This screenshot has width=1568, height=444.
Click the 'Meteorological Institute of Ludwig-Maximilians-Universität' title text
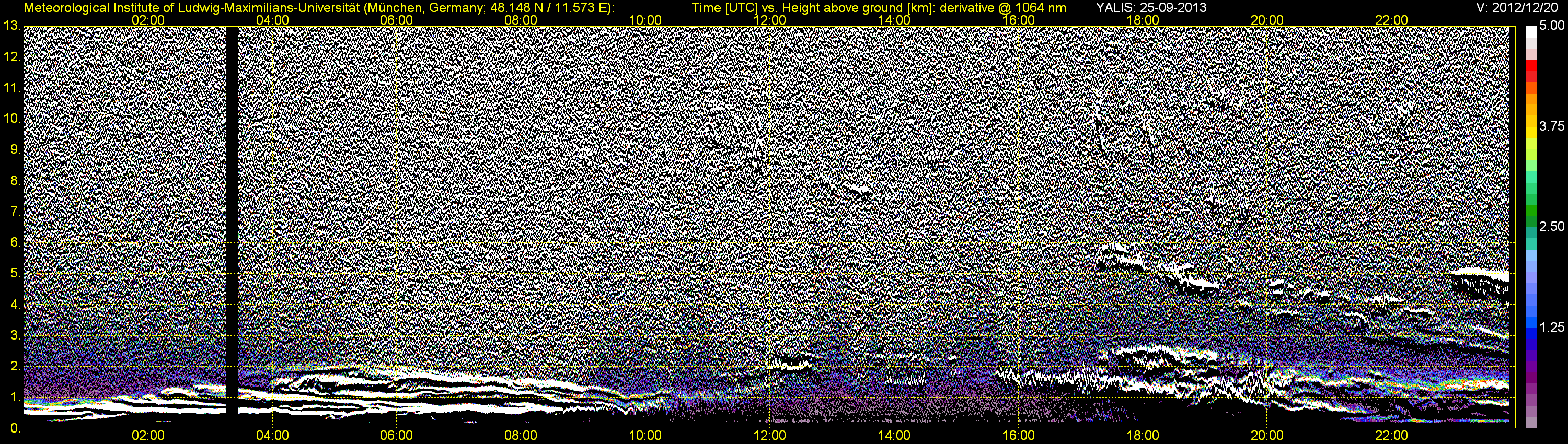(x=191, y=7)
